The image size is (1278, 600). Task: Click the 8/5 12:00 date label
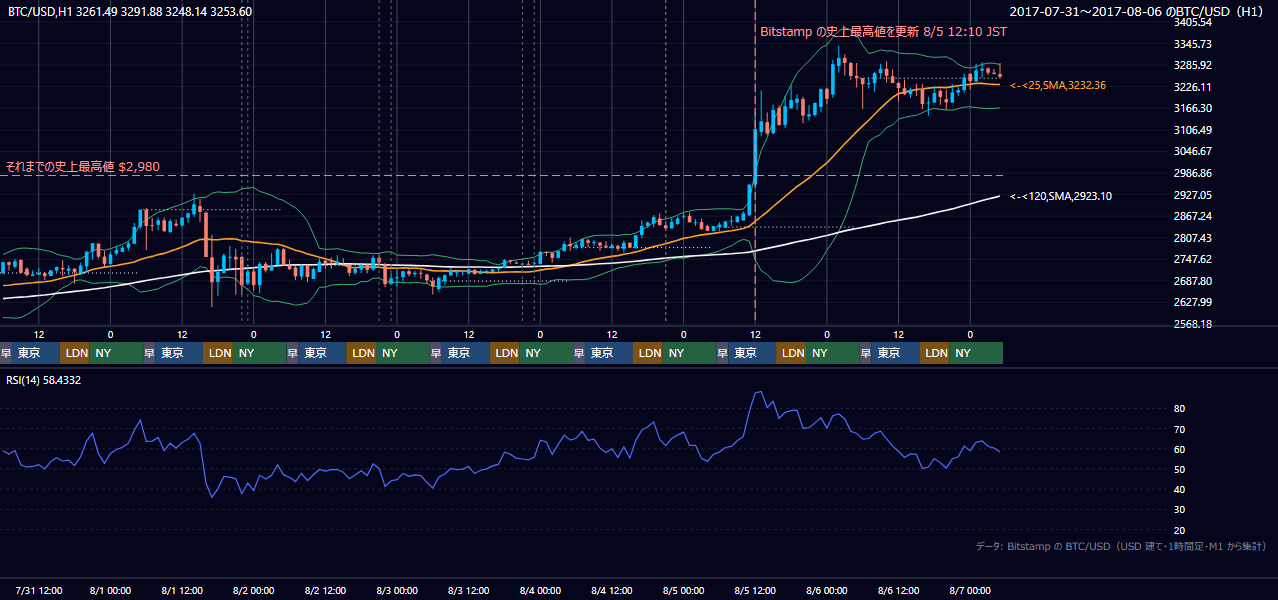pyautogui.click(x=756, y=591)
